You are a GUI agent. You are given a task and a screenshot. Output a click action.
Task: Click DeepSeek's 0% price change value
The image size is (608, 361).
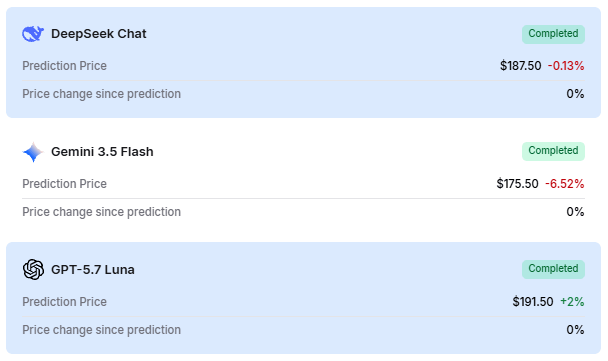pyautogui.click(x=575, y=94)
